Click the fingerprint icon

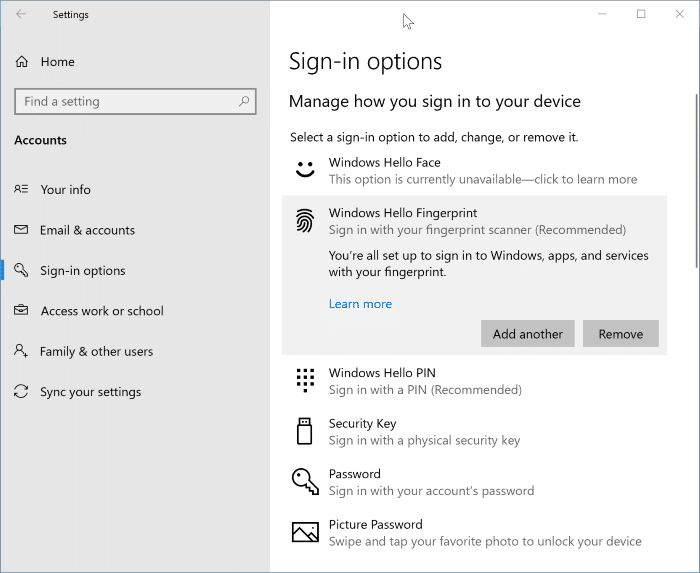coord(305,220)
